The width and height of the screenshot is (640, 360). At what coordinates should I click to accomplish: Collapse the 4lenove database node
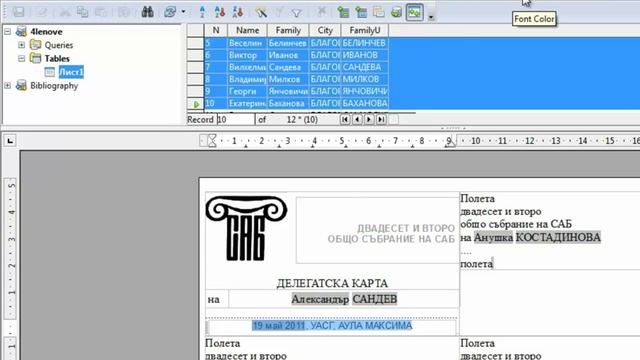pos(7,31)
